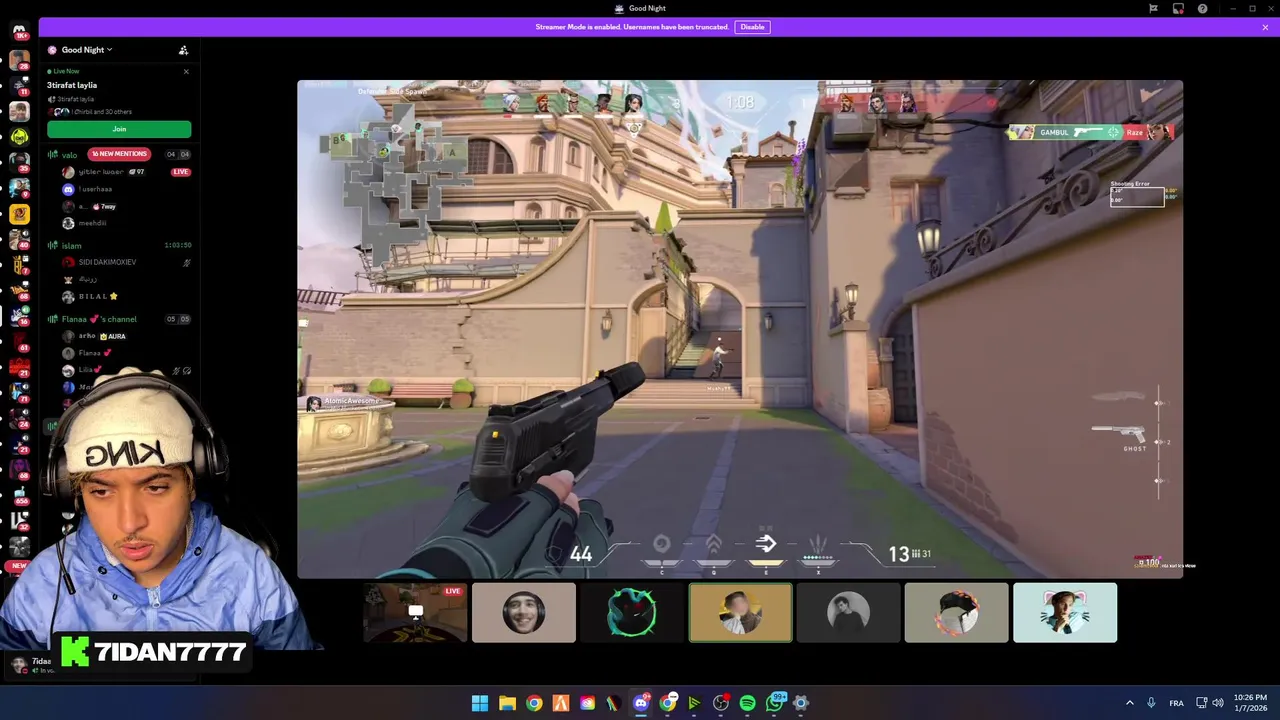
Task: View the 16 NEW MENTIONS badge
Action: pyautogui.click(x=119, y=154)
